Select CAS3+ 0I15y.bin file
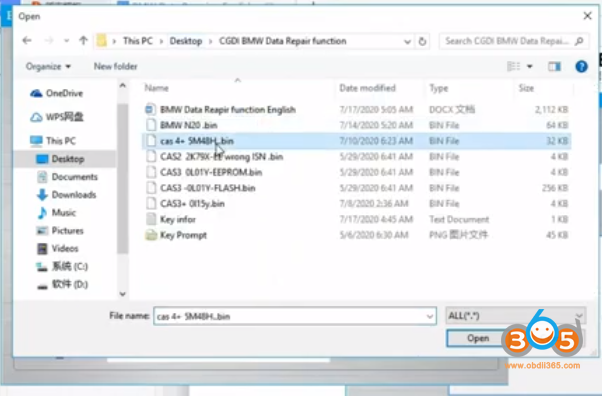 click(x=356, y=204)
